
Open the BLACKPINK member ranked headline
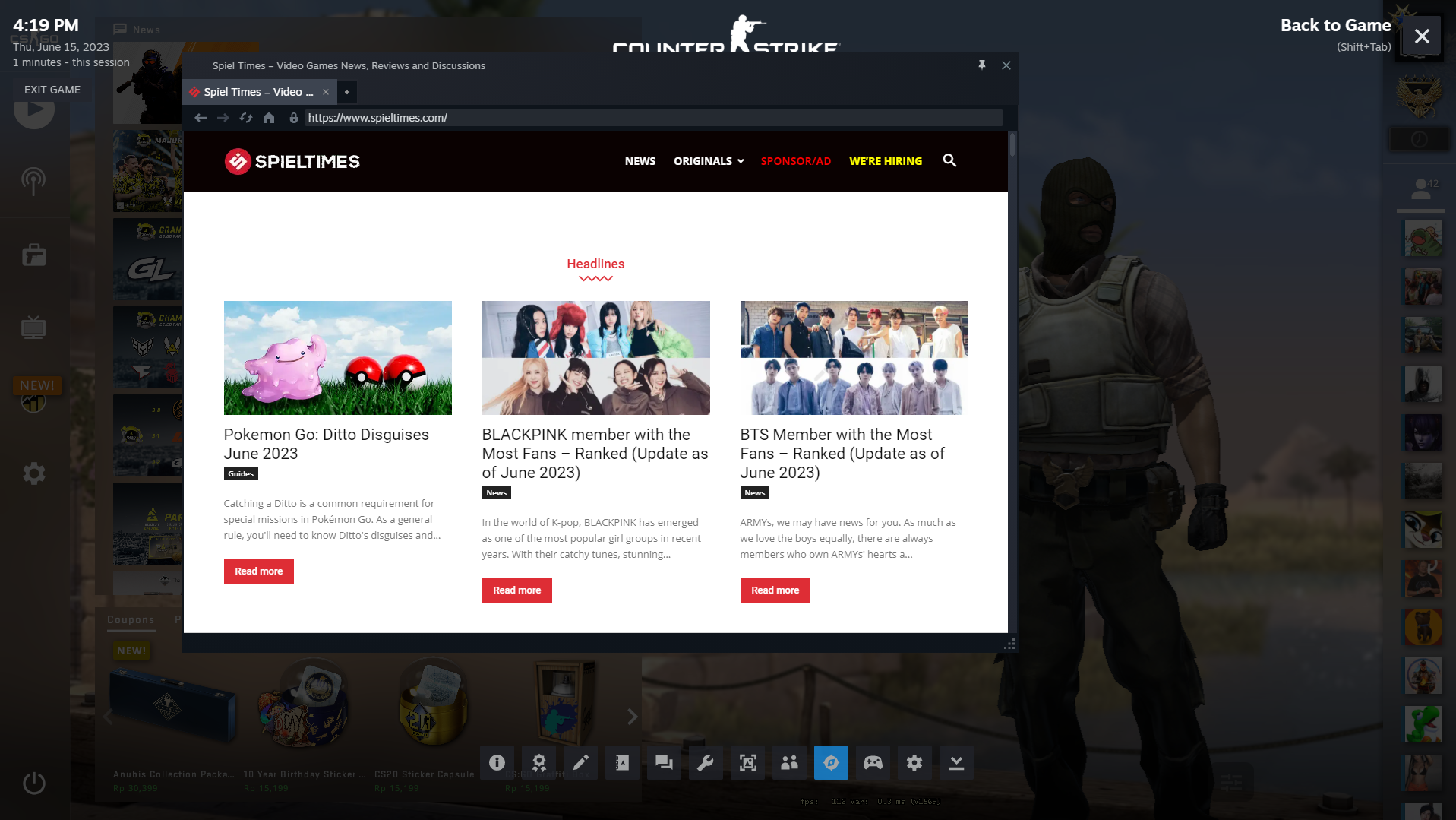coord(595,454)
